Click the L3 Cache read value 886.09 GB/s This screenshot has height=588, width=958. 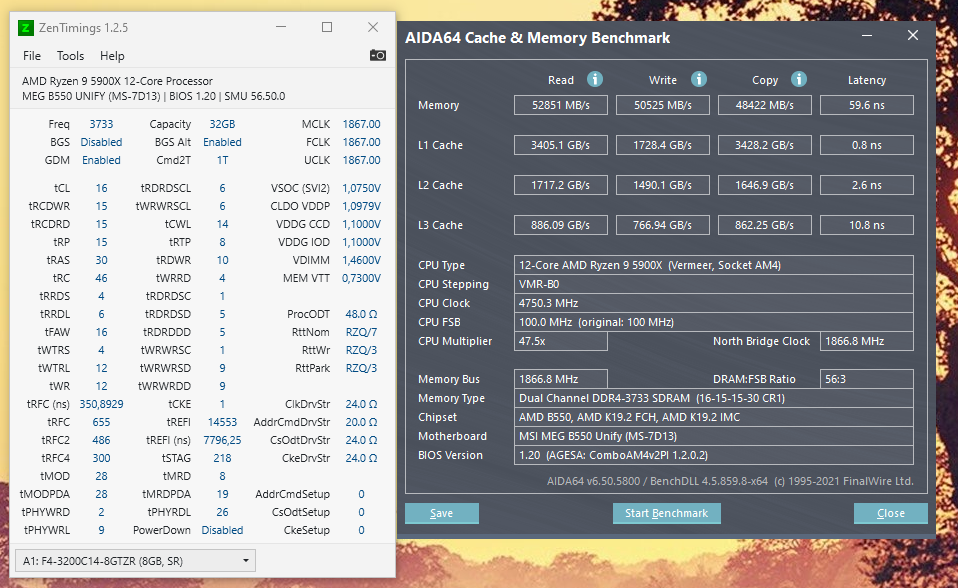(x=561, y=225)
